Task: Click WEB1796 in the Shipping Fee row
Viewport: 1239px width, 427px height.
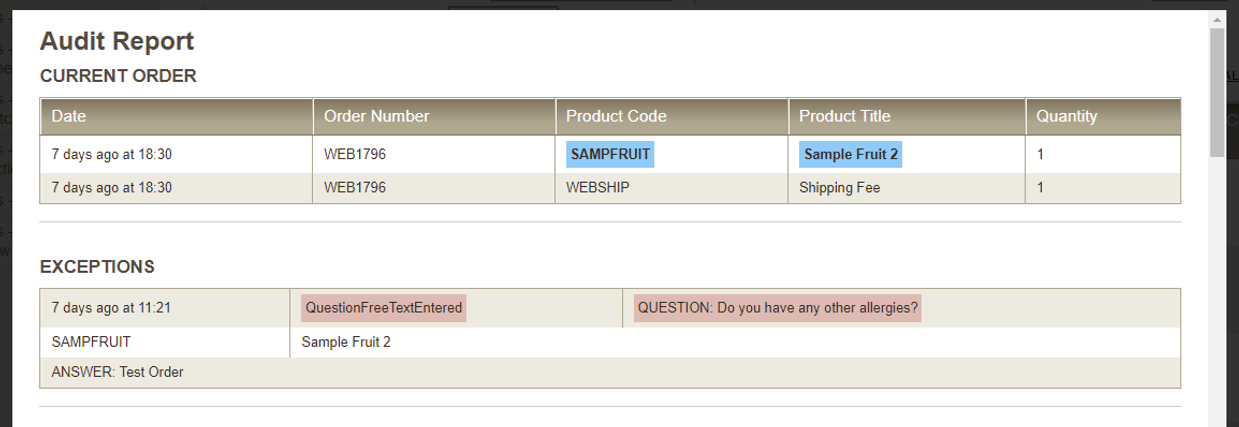Action: [x=355, y=187]
